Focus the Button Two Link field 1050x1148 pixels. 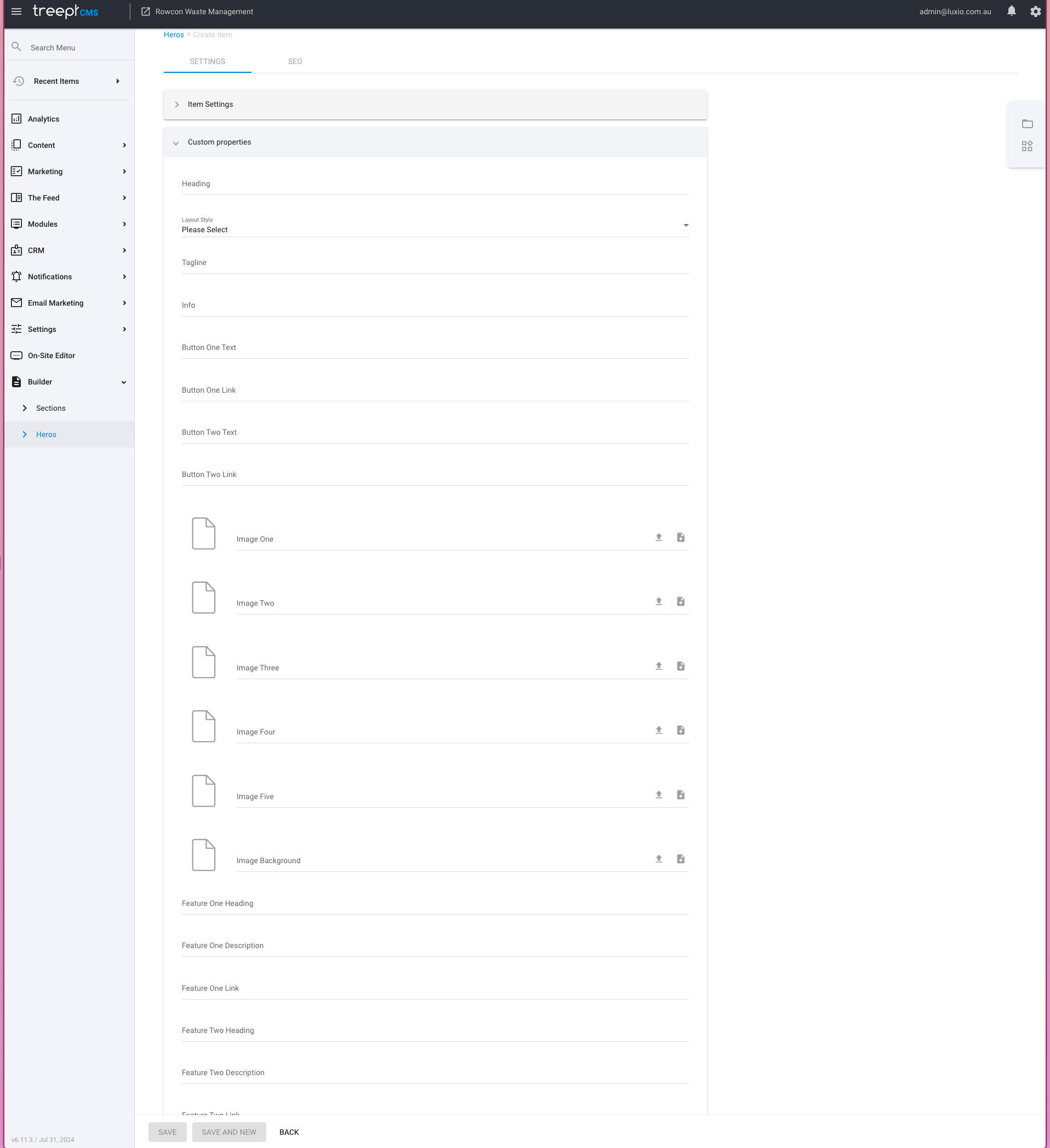(435, 474)
